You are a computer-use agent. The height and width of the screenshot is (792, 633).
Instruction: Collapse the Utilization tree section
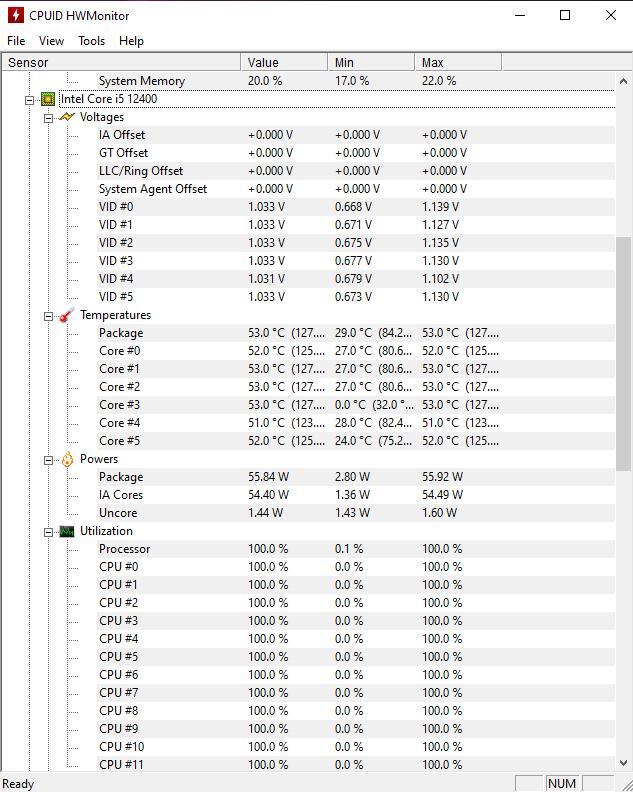click(x=48, y=532)
